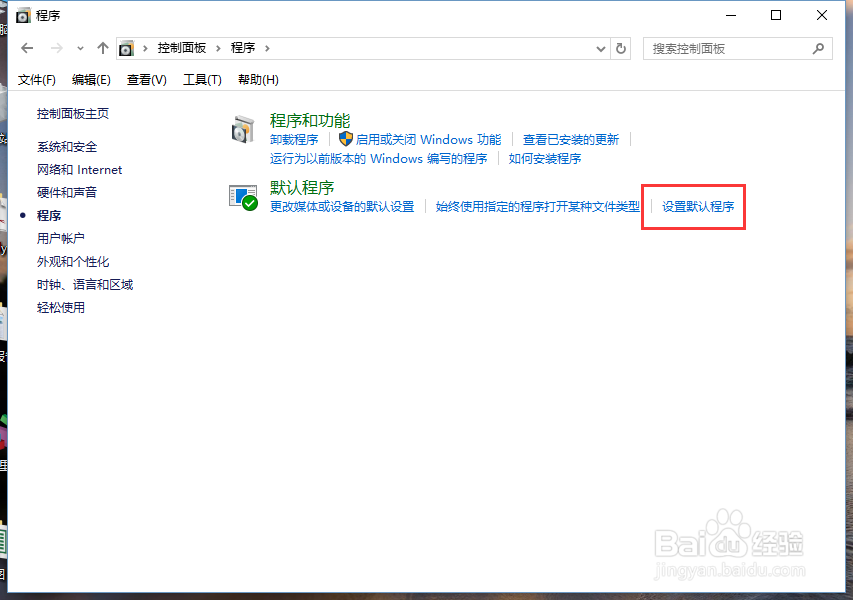Viewport: 853px width, 600px height.
Task: Click the 如何安装程序 link
Action: pyautogui.click(x=545, y=159)
